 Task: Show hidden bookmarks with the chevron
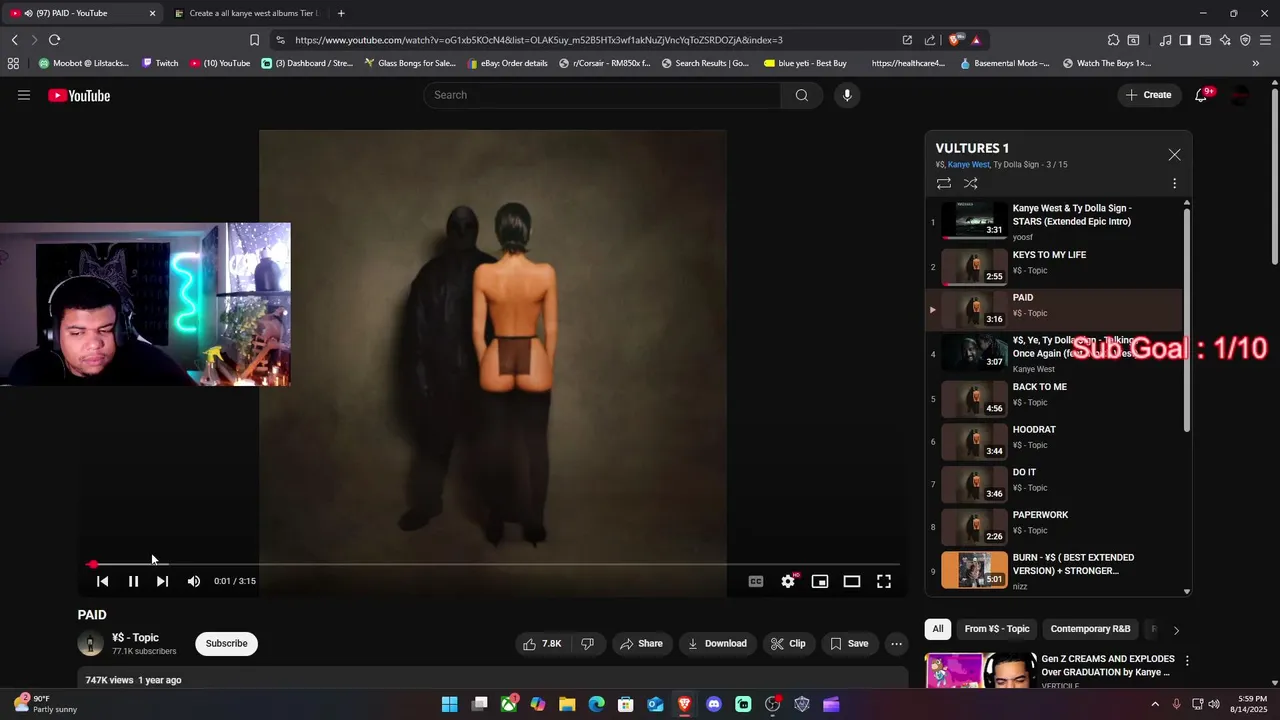point(1256,63)
